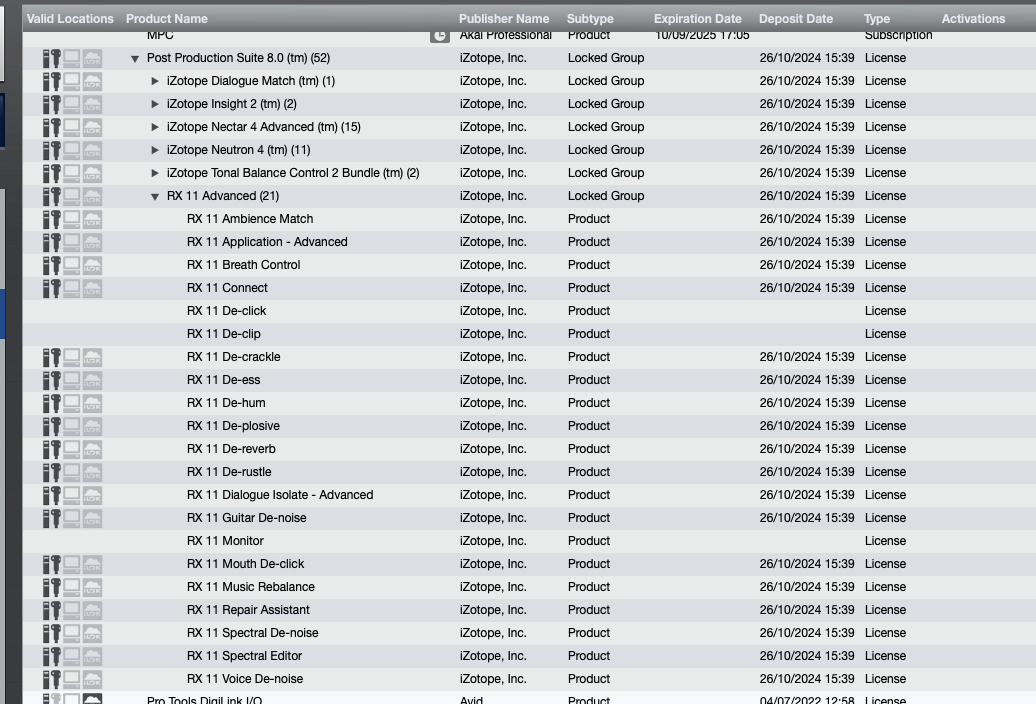Click iLok USB icon in RX 11 Voice De-noise row
Screen dimensions: 1036x704
point(52,680)
